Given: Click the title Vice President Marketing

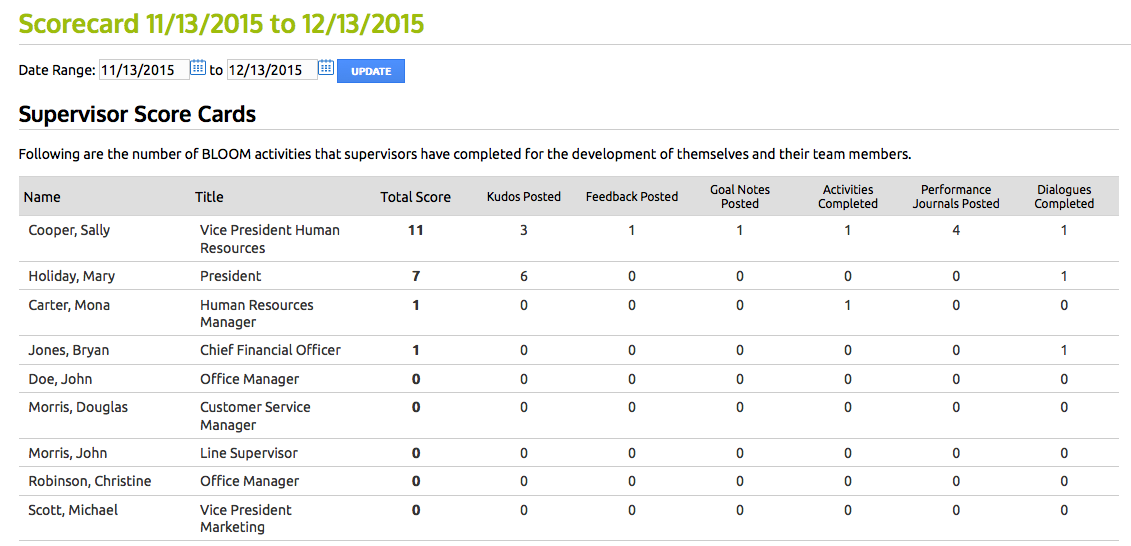Looking at the screenshot, I should [x=246, y=519].
